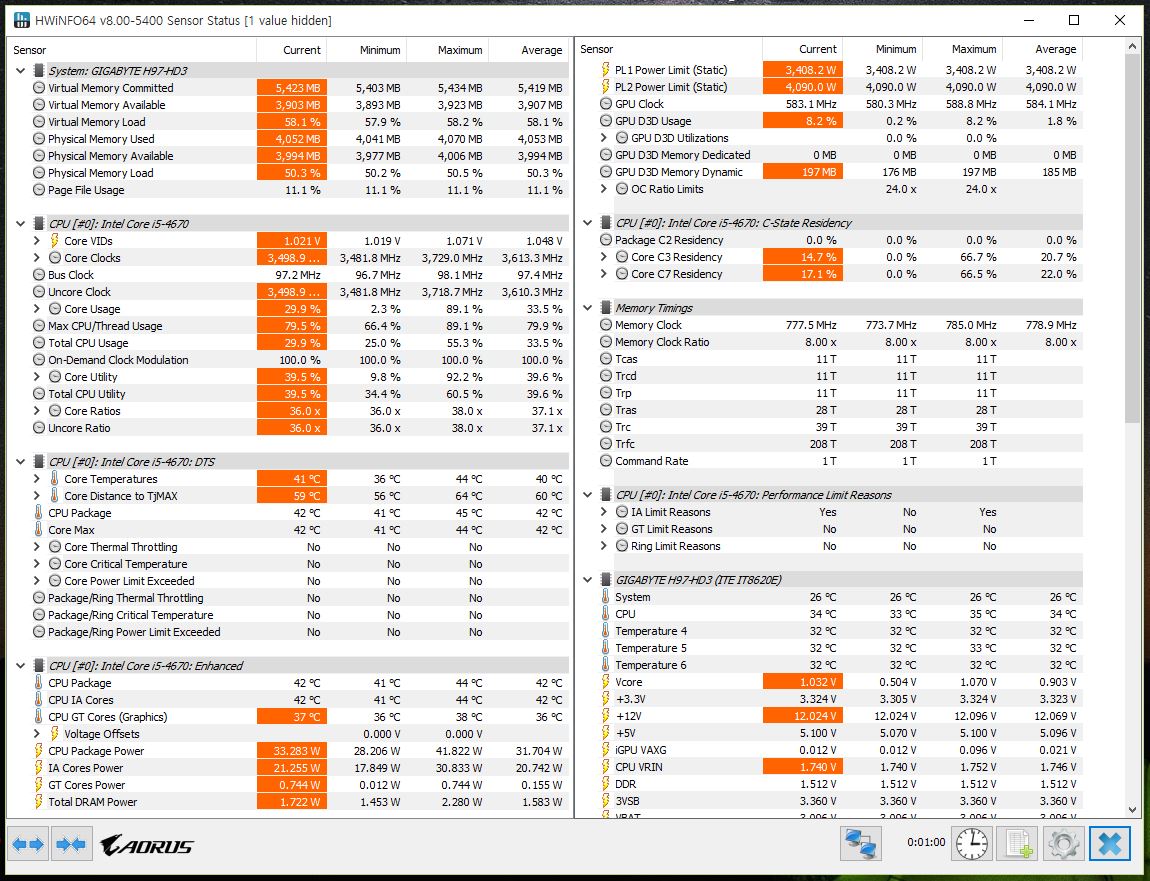Click the left pane's Sensor column header
The width and height of the screenshot is (1150, 881).
click(132, 50)
